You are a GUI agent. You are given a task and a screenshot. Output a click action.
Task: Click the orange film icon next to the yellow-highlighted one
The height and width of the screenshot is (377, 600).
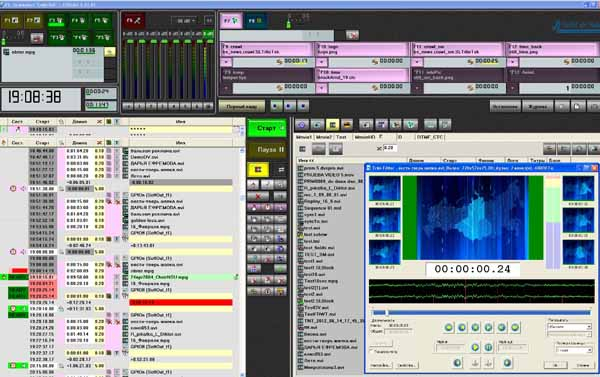pyautogui.click(x=347, y=124)
